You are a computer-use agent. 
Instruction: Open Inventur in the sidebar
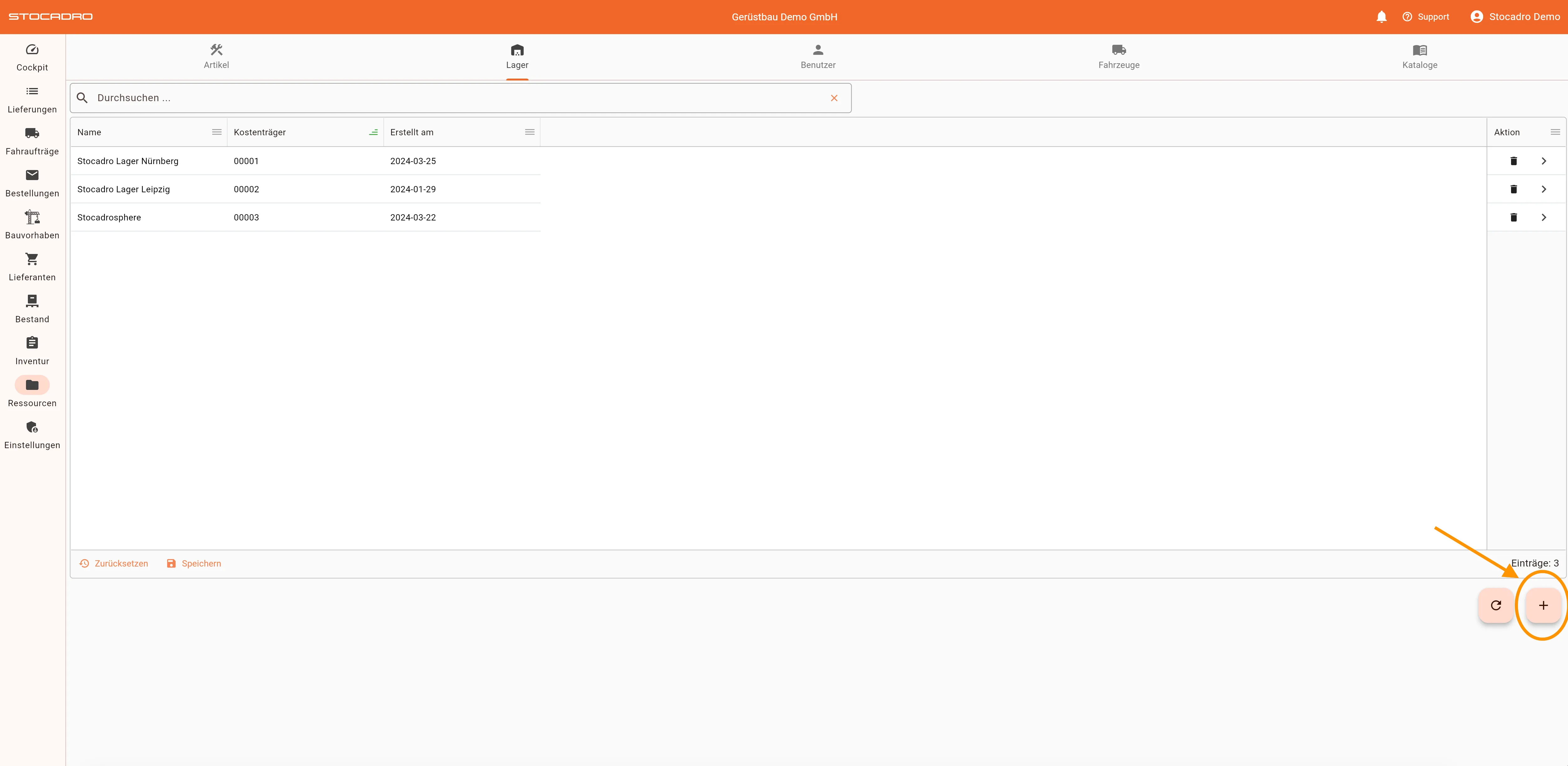coord(32,351)
